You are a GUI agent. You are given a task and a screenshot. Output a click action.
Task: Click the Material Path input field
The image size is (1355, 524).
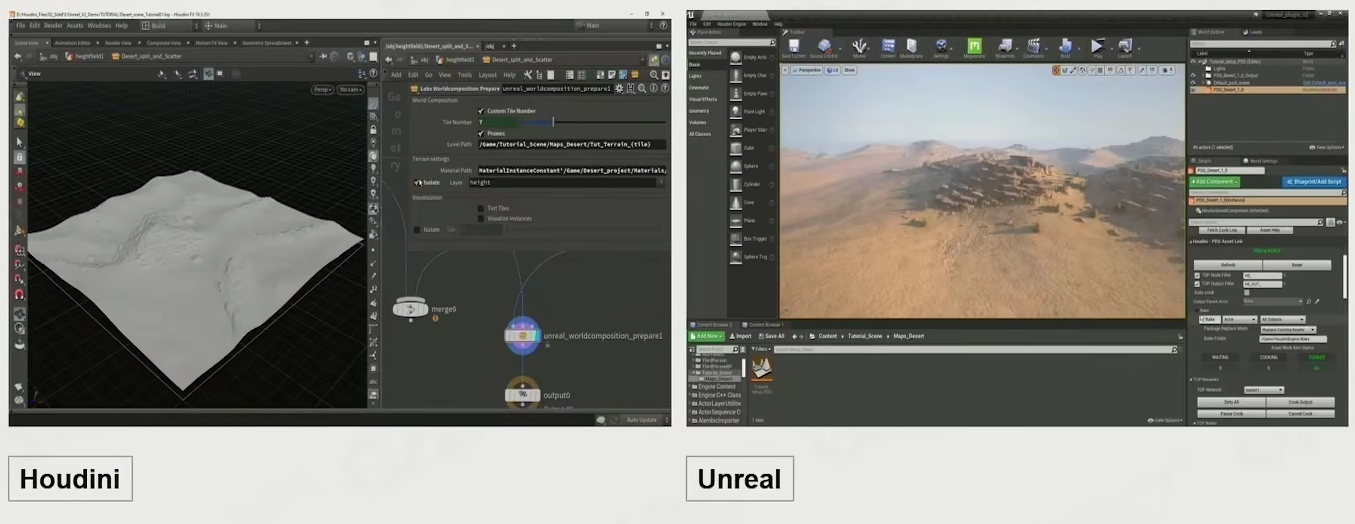coord(571,171)
